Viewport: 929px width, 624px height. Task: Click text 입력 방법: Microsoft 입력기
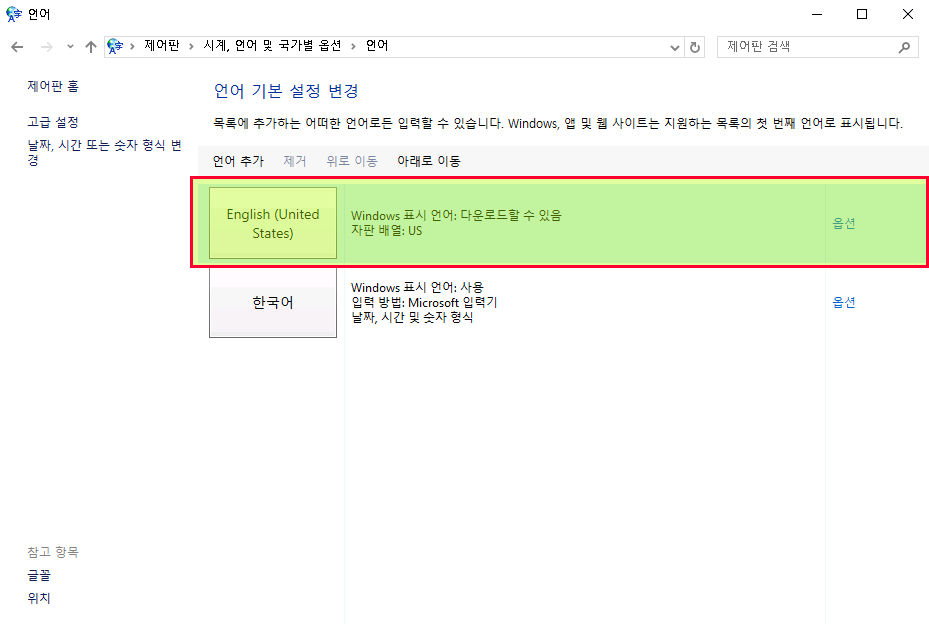[x=424, y=302]
